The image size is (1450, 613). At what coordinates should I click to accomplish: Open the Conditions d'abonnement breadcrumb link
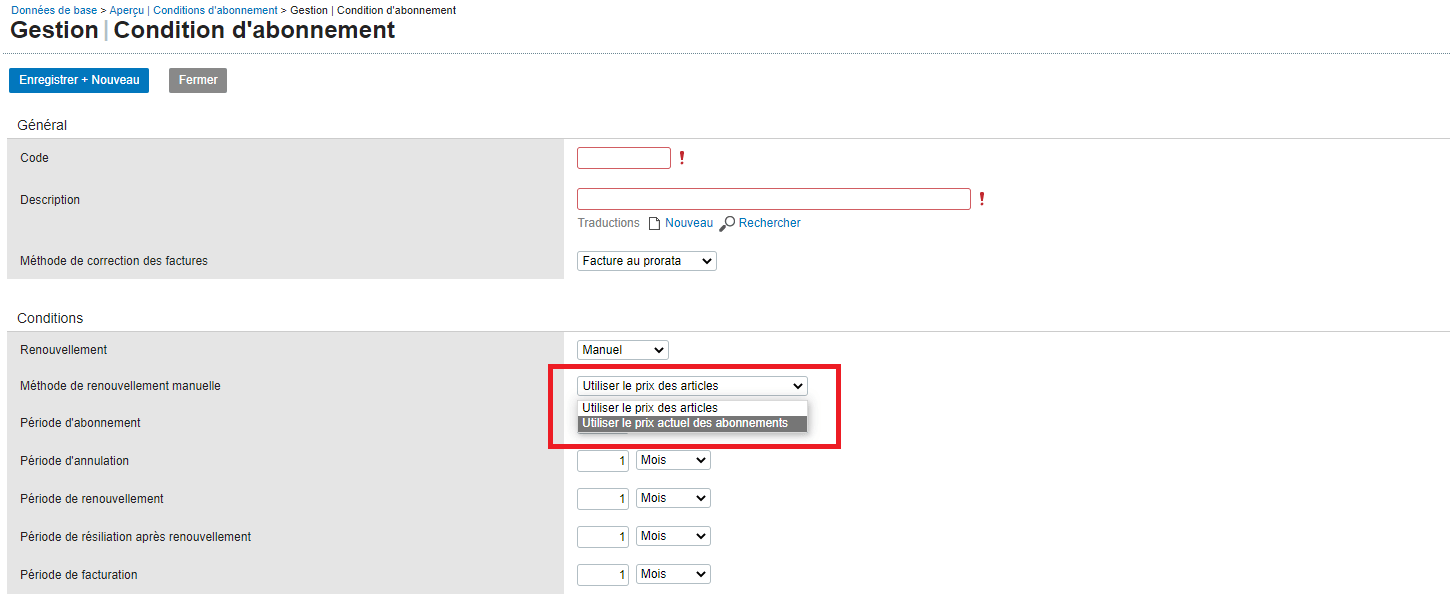[x=215, y=10]
